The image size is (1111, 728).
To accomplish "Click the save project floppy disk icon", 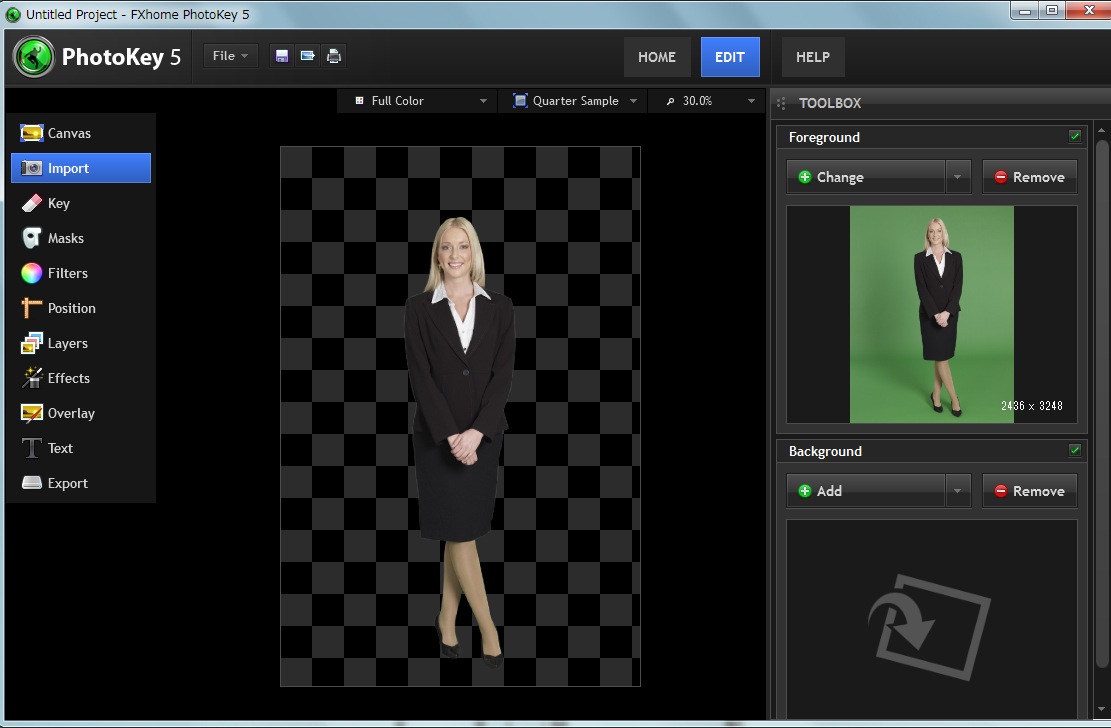I will tap(282, 56).
